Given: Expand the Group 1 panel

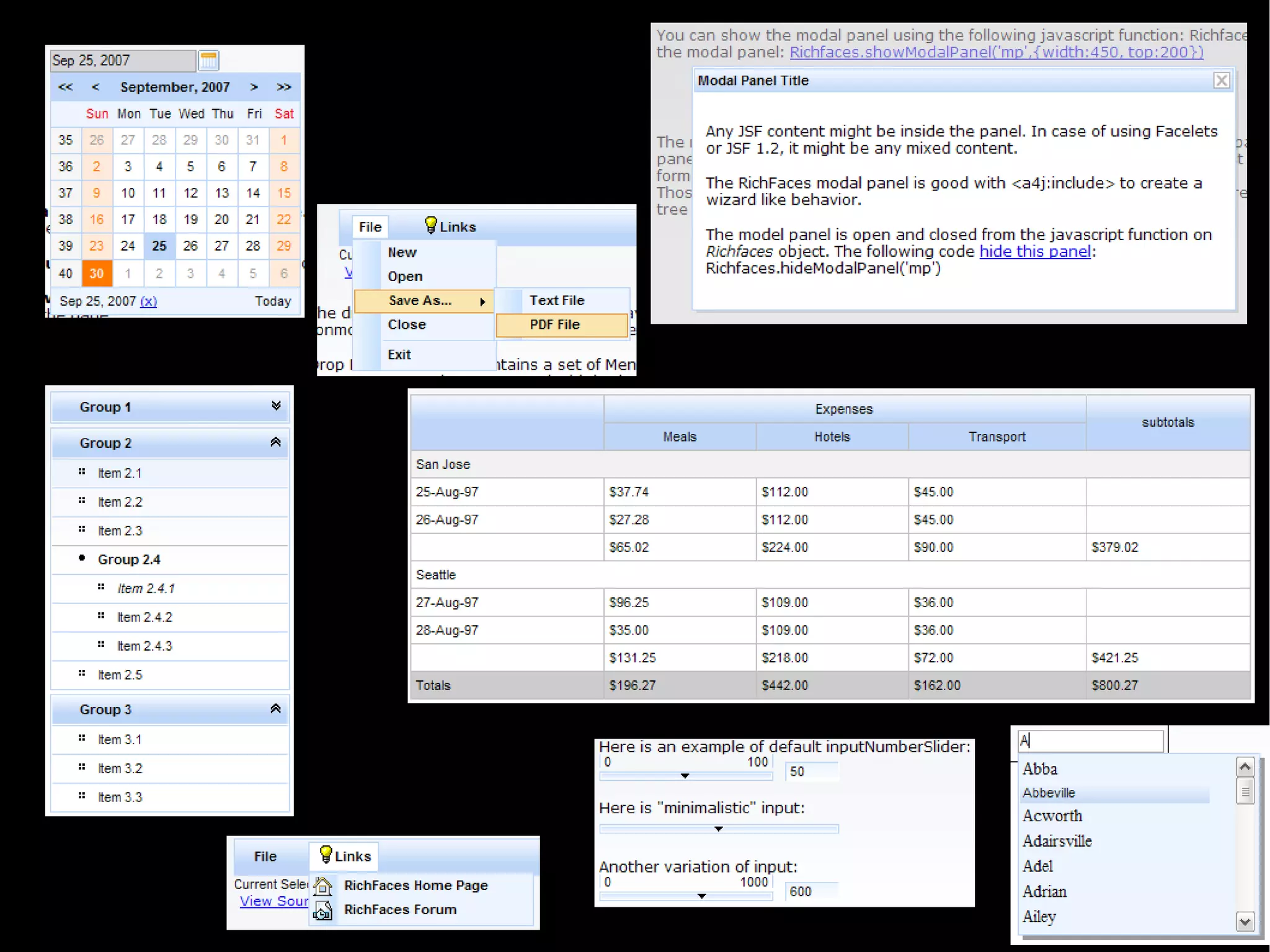Looking at the screenshot, I should click(x=276, y=406).
